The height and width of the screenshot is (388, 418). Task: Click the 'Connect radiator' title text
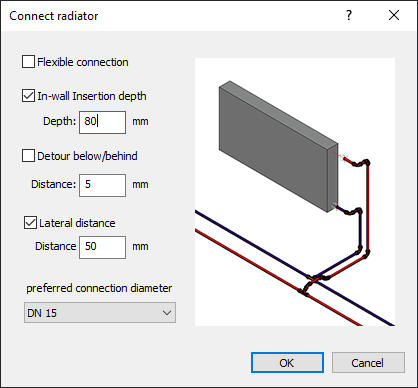(x=54, y=16)
